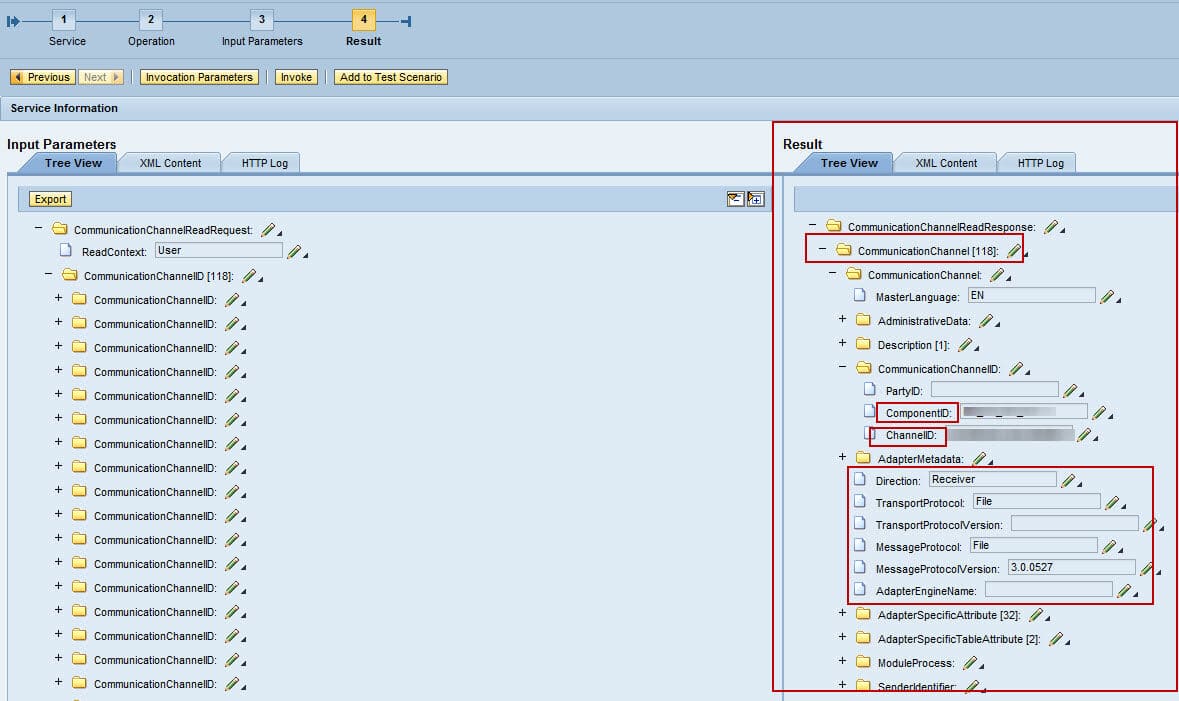
Task: Go to step 3 Input Parameters
Action: coord(262,21)
